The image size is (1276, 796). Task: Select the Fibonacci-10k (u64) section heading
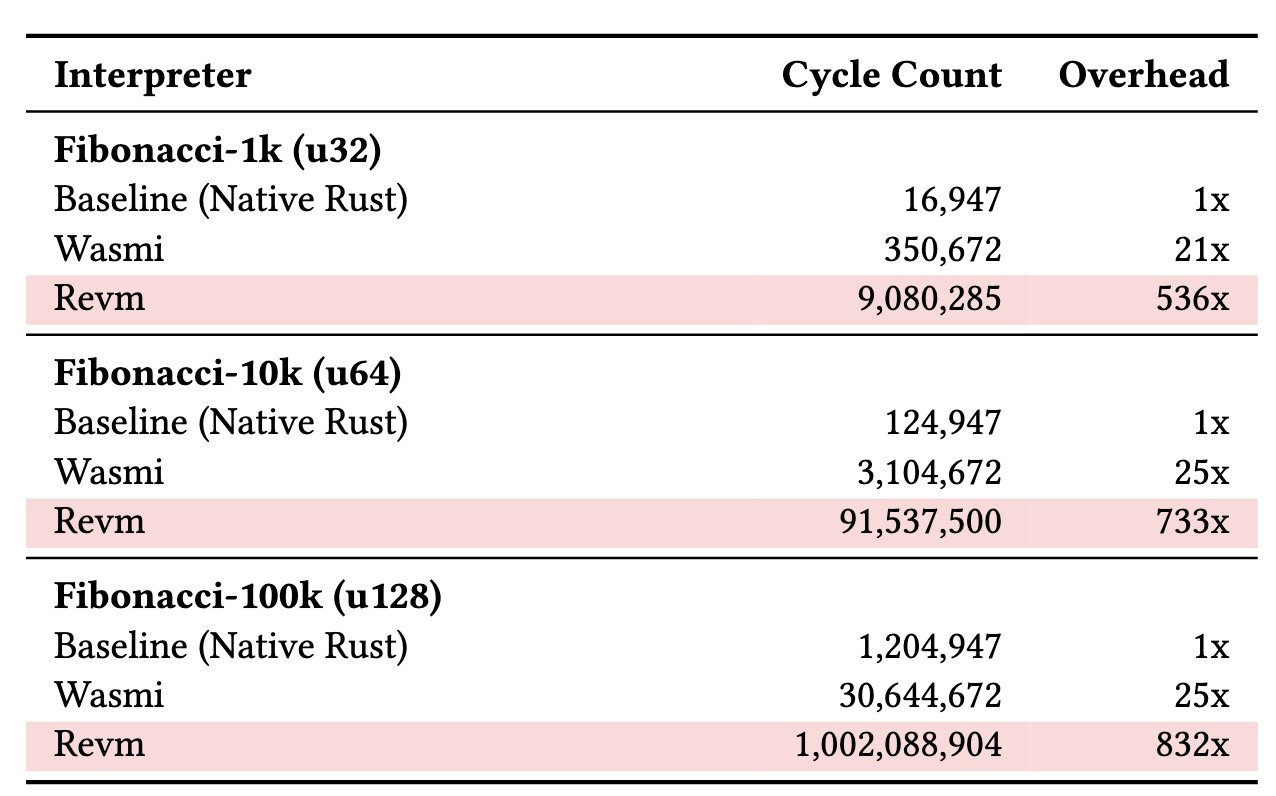(228, 374)
